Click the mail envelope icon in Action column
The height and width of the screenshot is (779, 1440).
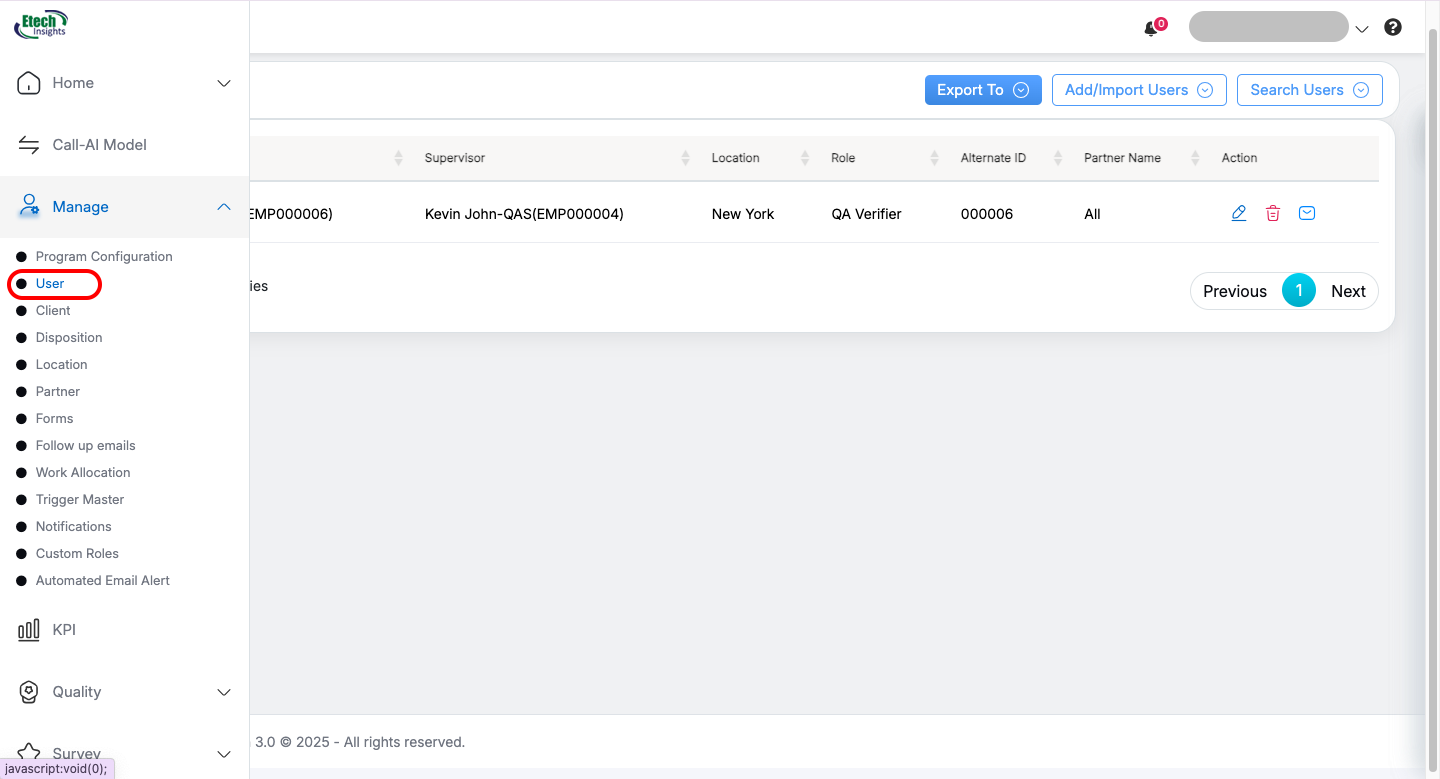point(1306,213)
